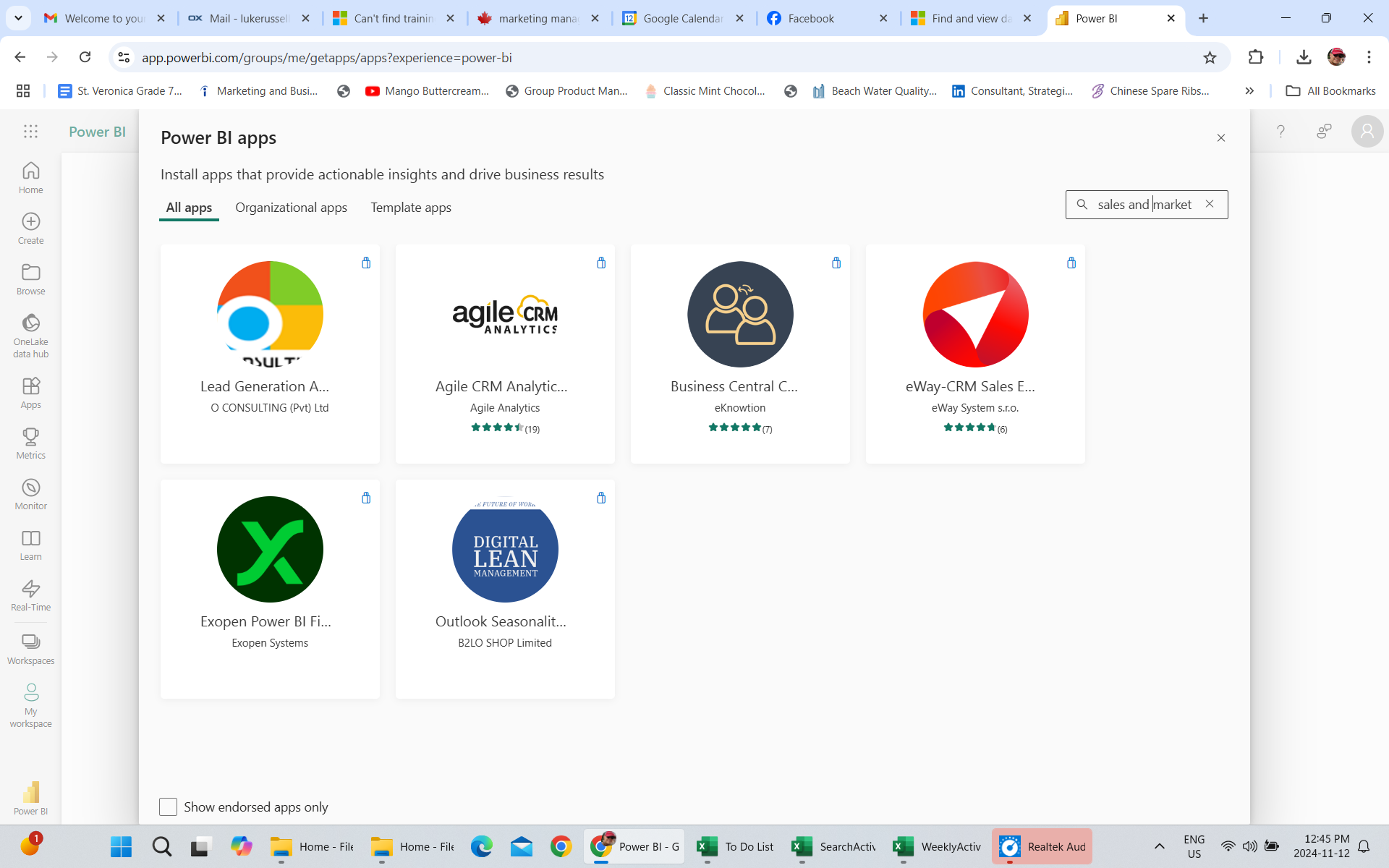Screen dimensions: 1389x868
Task: Switch to Organizational apps tab
Action: click(x=291, y=208)
